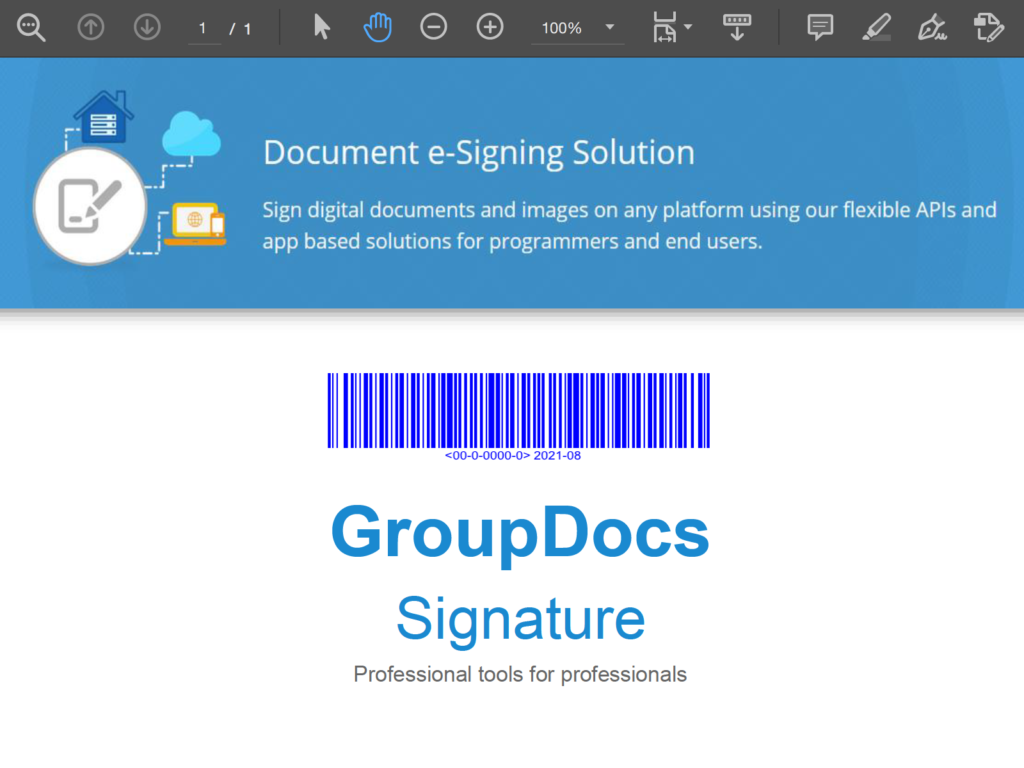Zoom out using the minus button

(x=433, y=28)
